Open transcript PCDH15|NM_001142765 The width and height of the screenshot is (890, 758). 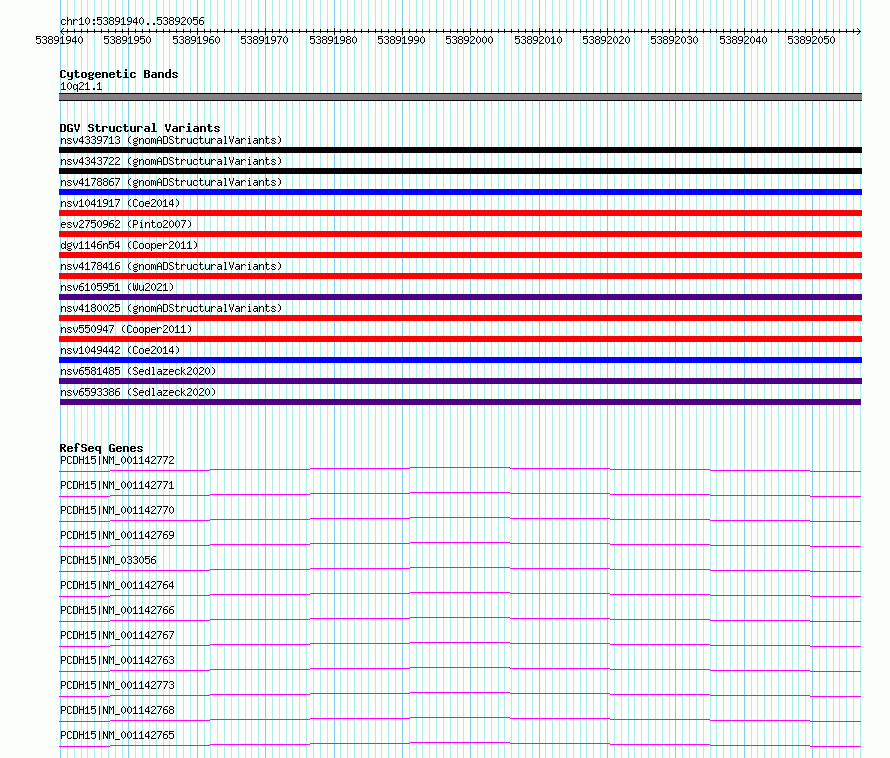(x=117, y=735)
